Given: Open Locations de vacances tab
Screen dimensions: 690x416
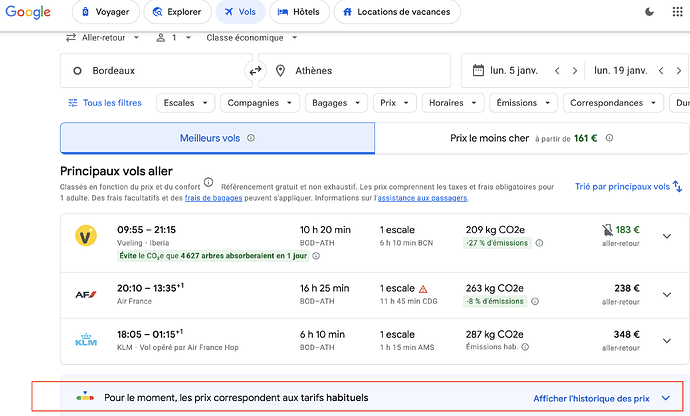Looking at the screenshot, I should pyautogui.click(x=397, y=12).
